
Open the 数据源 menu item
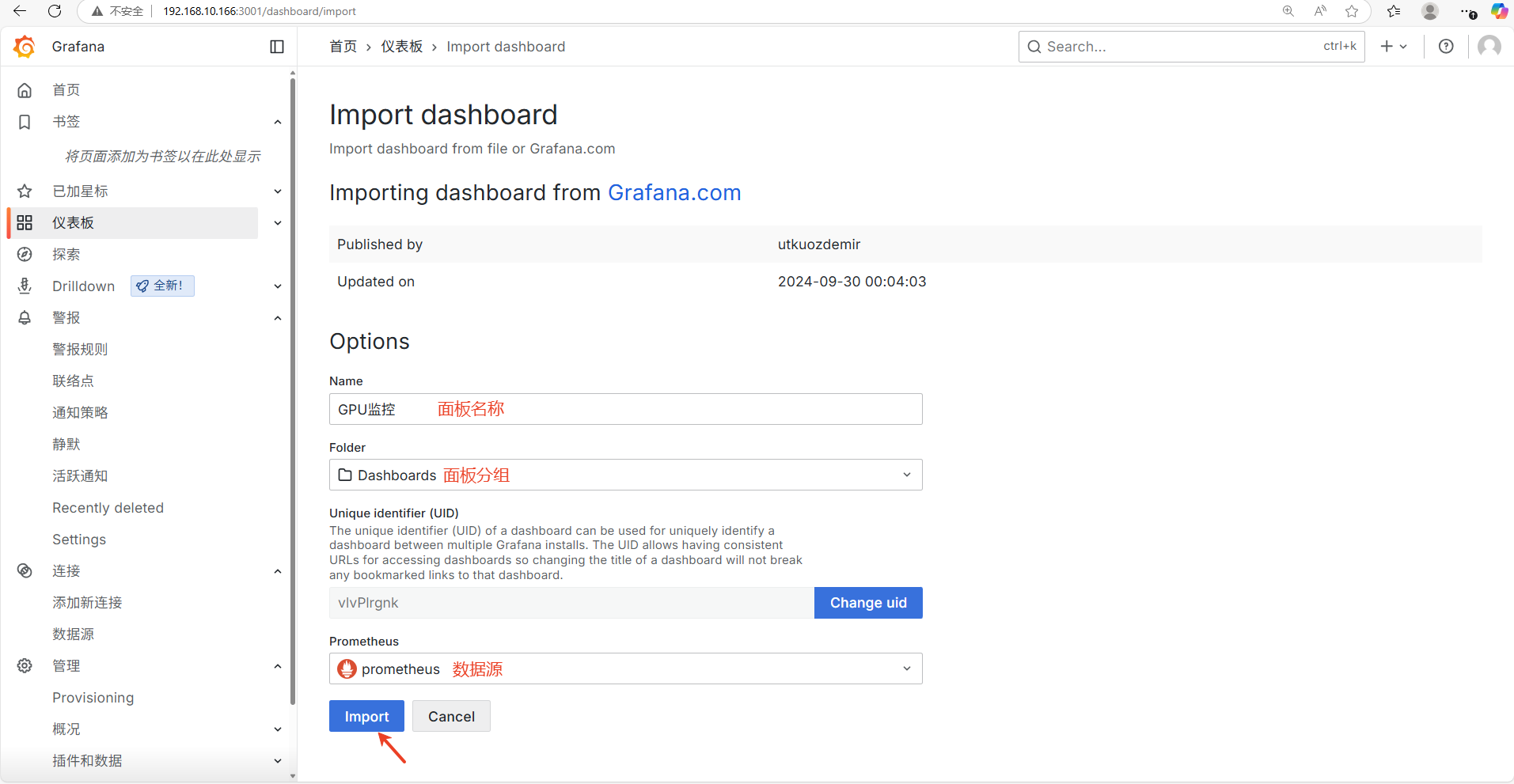(73, 634)
